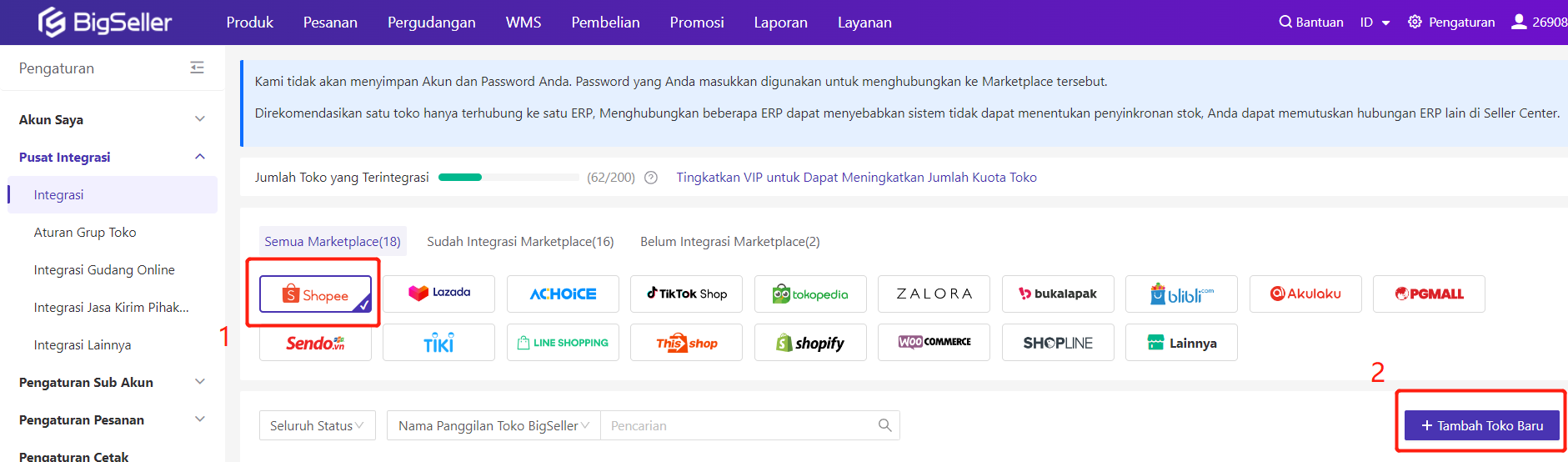1568x462 pixels.
Task: Open the Tingkatkan VIP quota link
Action: (857, 178)
